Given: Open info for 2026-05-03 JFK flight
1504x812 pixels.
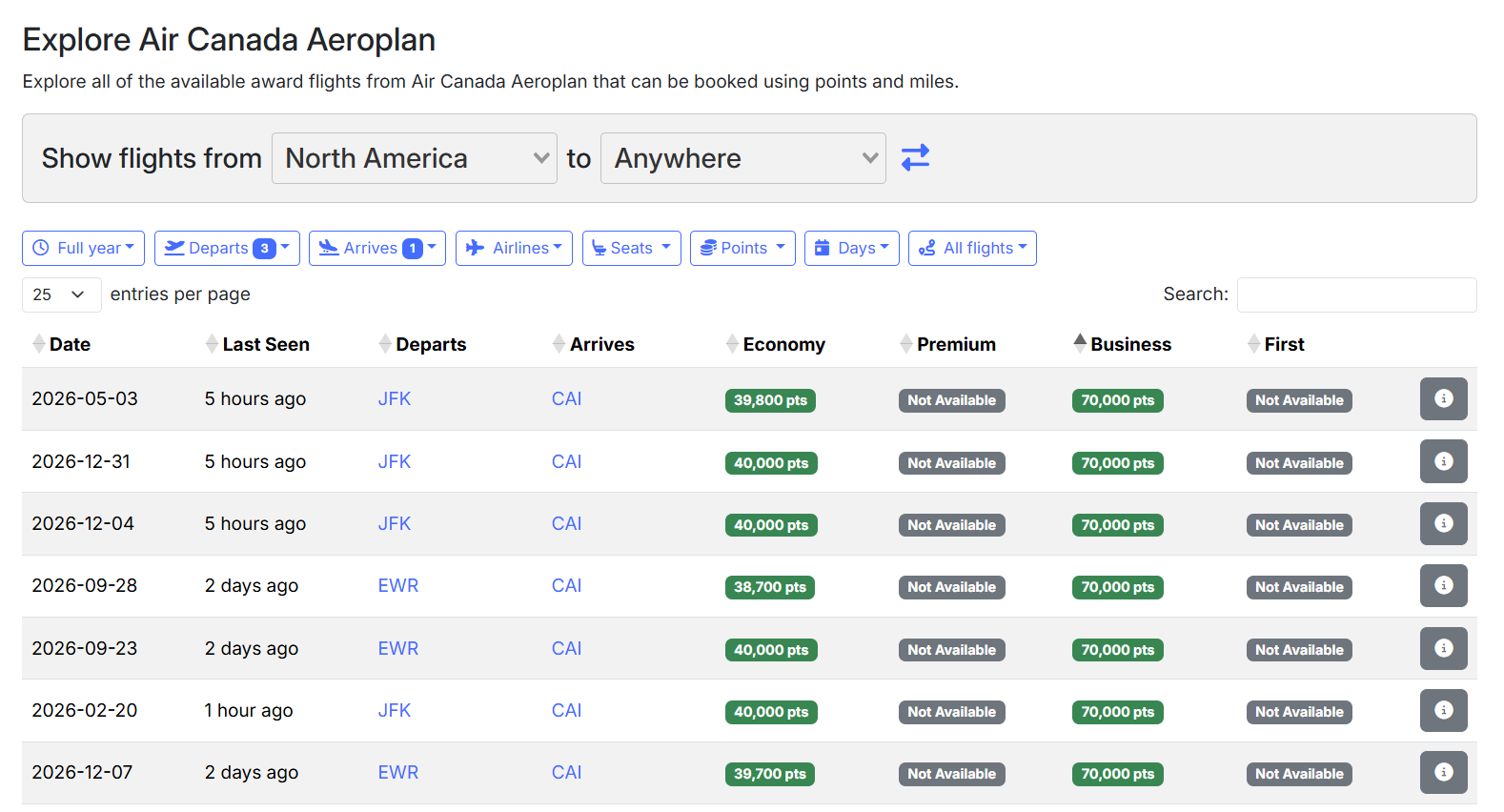Looking at the screenshot, I should (x=1443, y=398).
